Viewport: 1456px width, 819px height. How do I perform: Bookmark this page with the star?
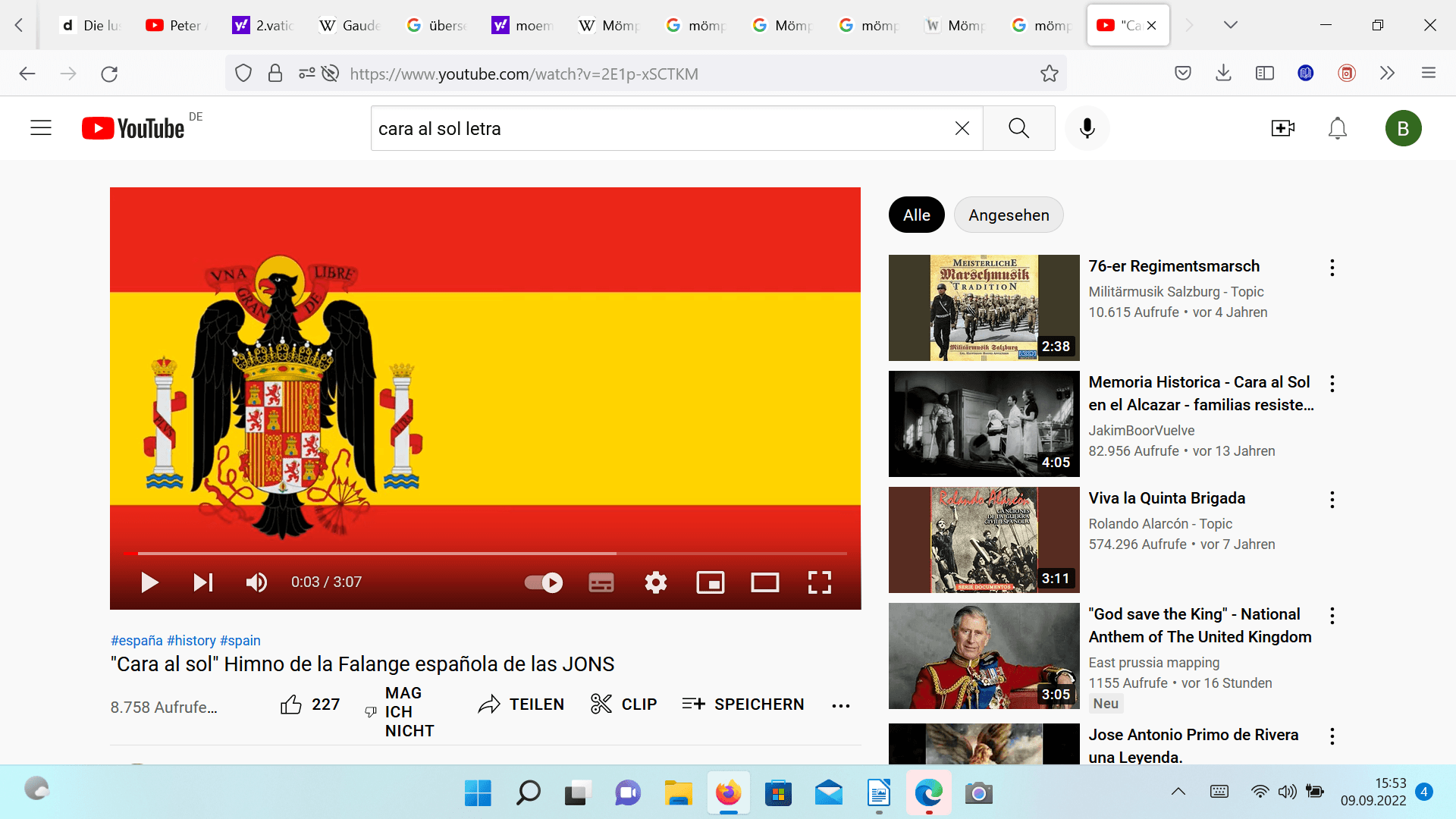(1050, 74)
